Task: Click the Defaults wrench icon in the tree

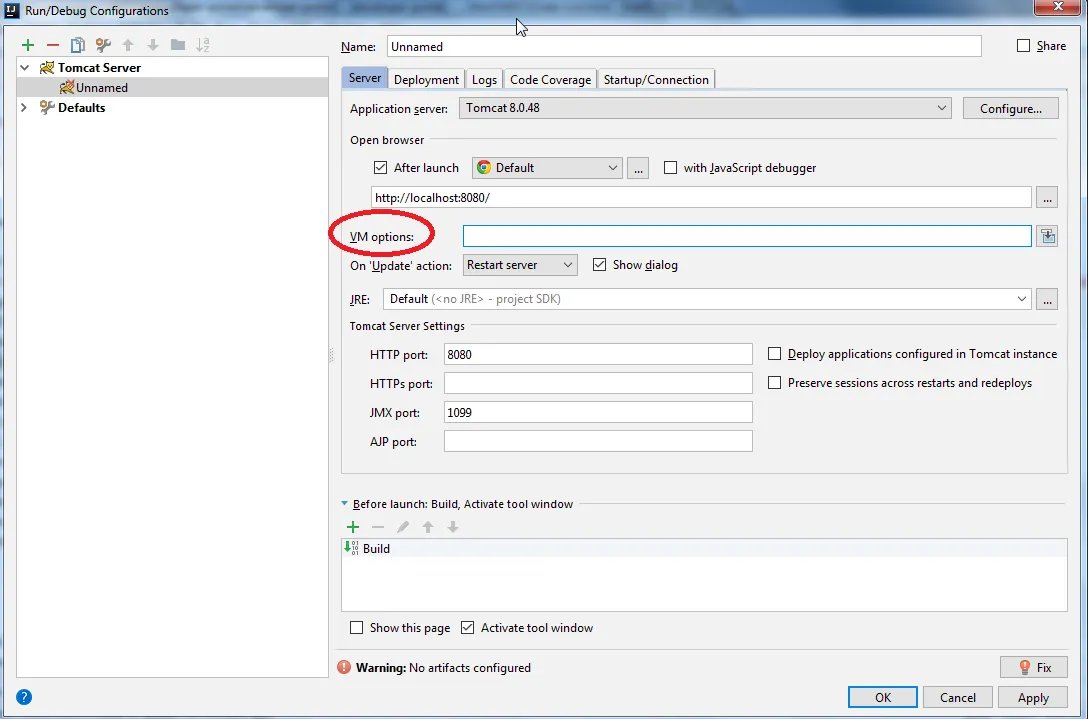Action: pos(46,108)
